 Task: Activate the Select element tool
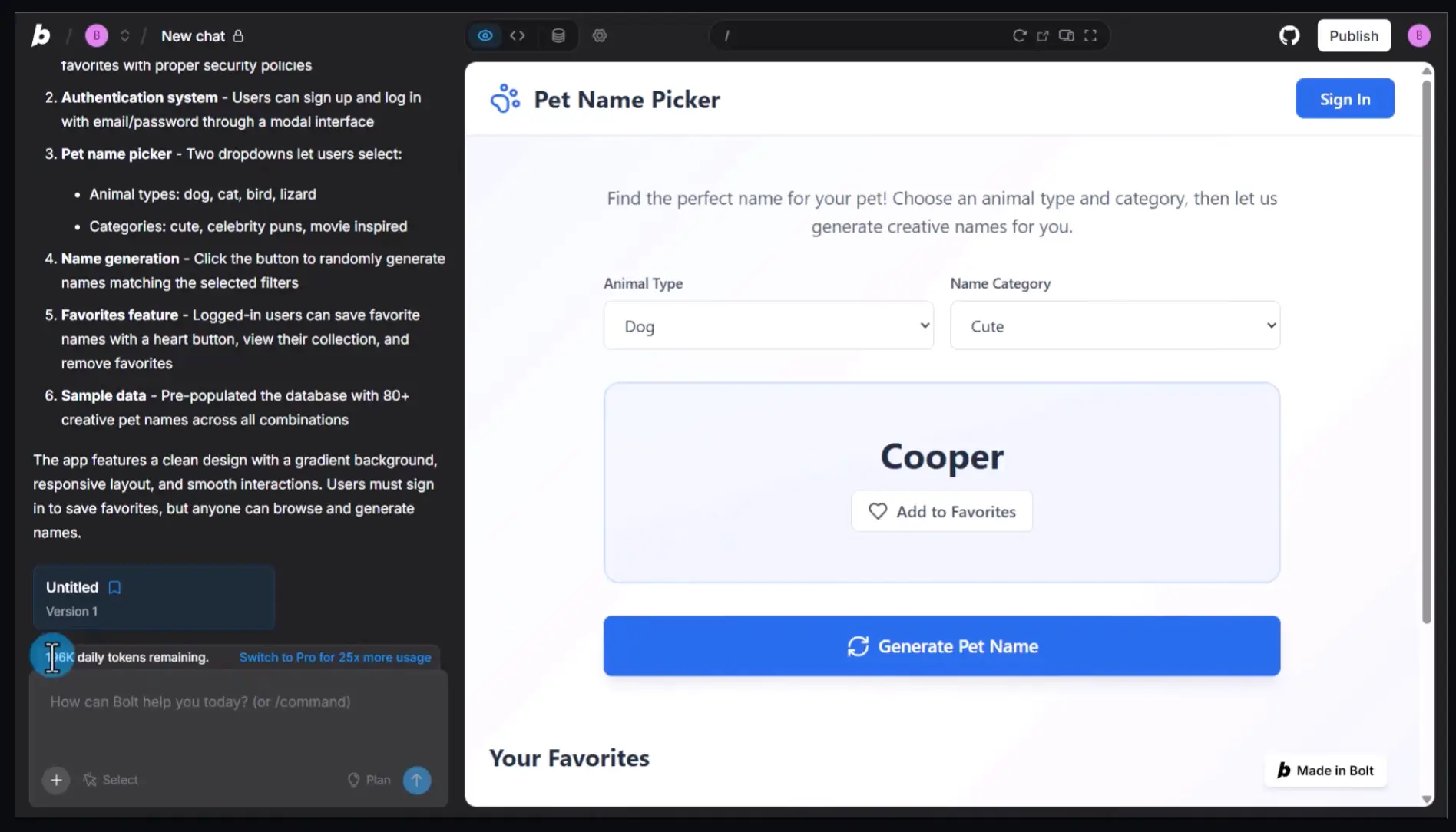coord(111,780)
